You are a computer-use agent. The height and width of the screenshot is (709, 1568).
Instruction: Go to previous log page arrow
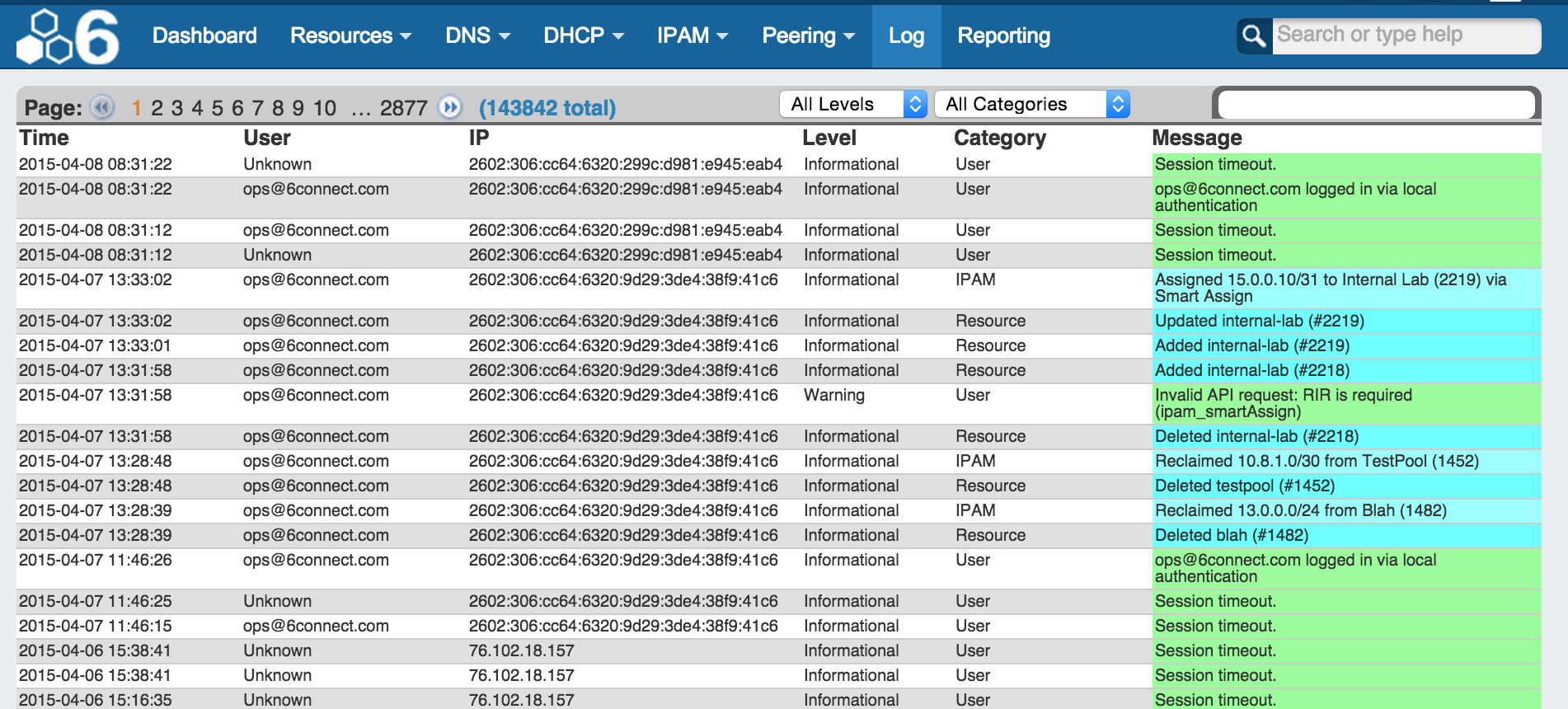pos(102,107)
